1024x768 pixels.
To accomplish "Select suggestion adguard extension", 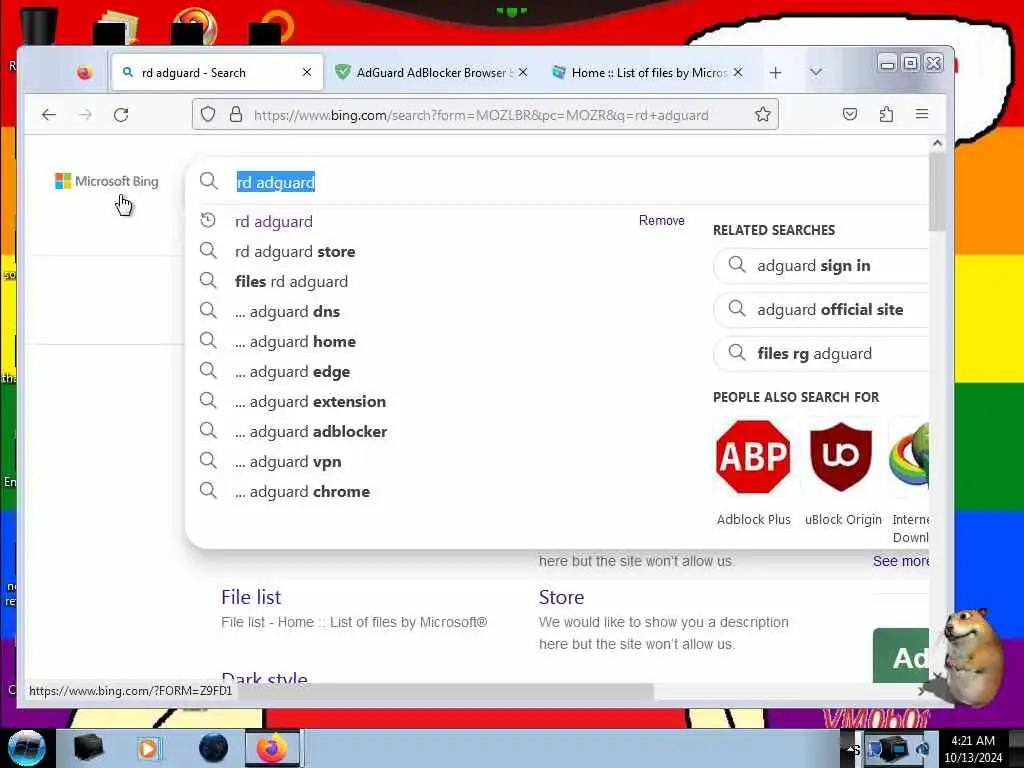I will tap(310, 402).
